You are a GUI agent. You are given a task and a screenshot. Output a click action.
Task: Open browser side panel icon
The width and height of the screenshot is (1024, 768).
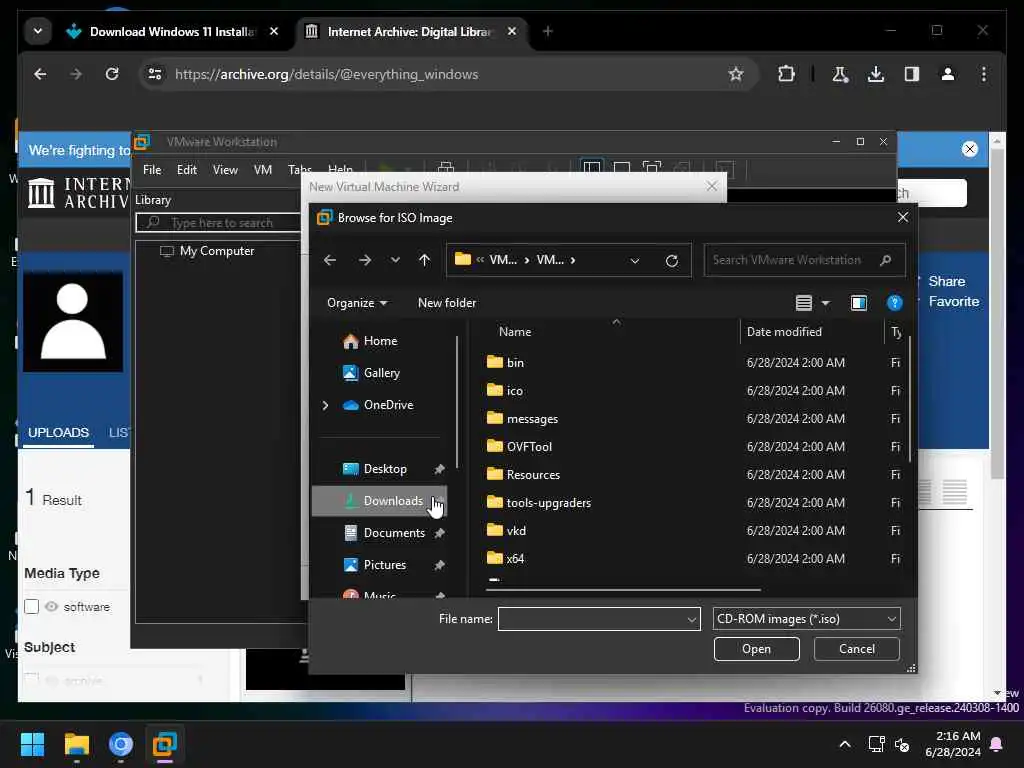[x=912, y=74]
